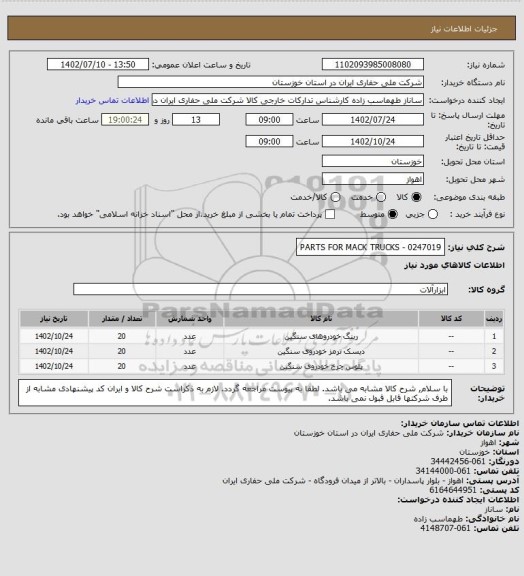The width and height of the screenshot is (524, 576).
Task: Select item name بلوس چرخ خودروی سنگین
Action: (x=321, y=367)
